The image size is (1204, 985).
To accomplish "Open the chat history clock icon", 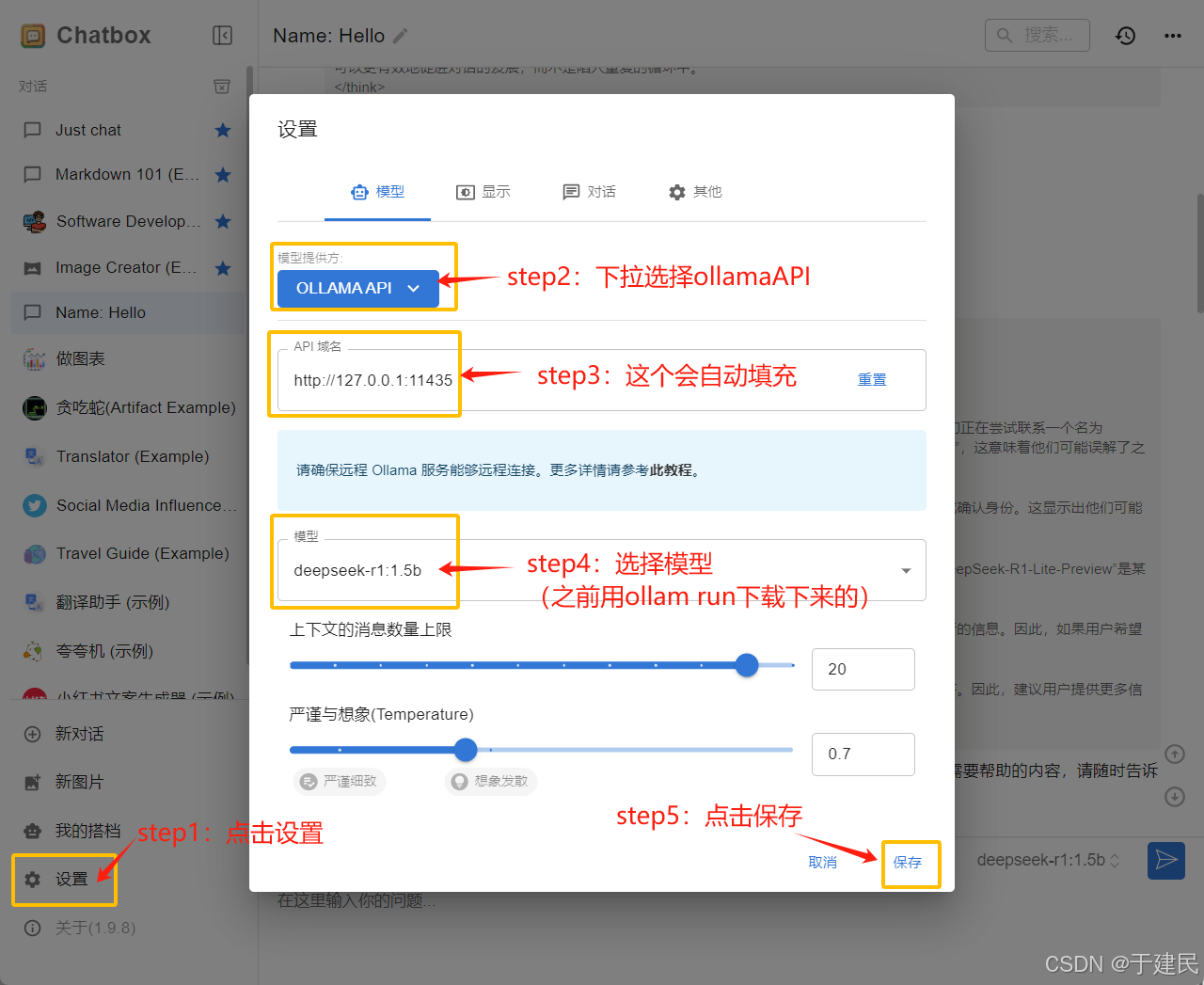I will (x=1126, y=36).
